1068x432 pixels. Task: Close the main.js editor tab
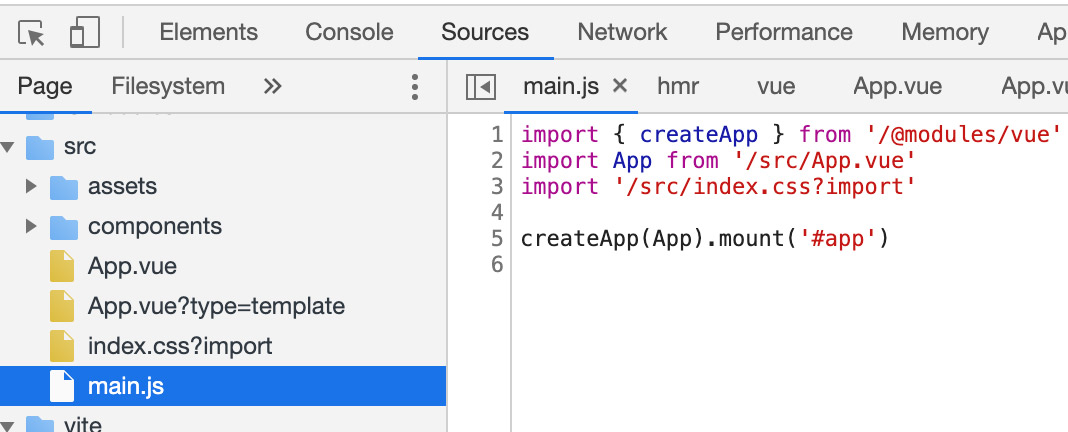620,86
